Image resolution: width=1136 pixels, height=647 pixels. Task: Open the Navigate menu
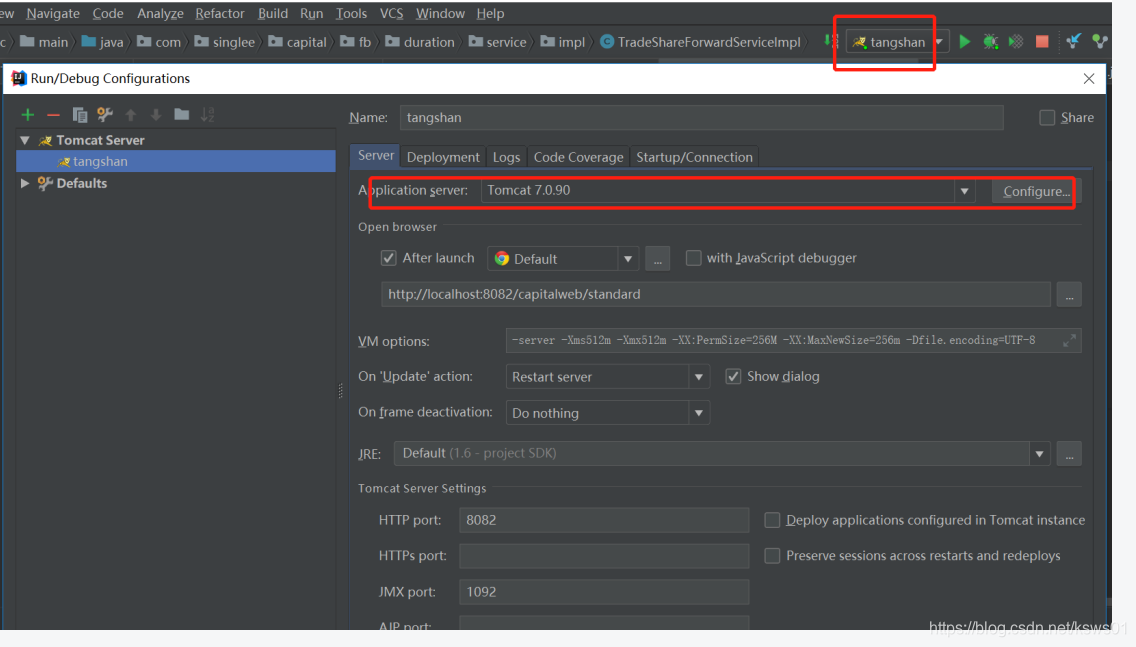(x=53, y=13)
